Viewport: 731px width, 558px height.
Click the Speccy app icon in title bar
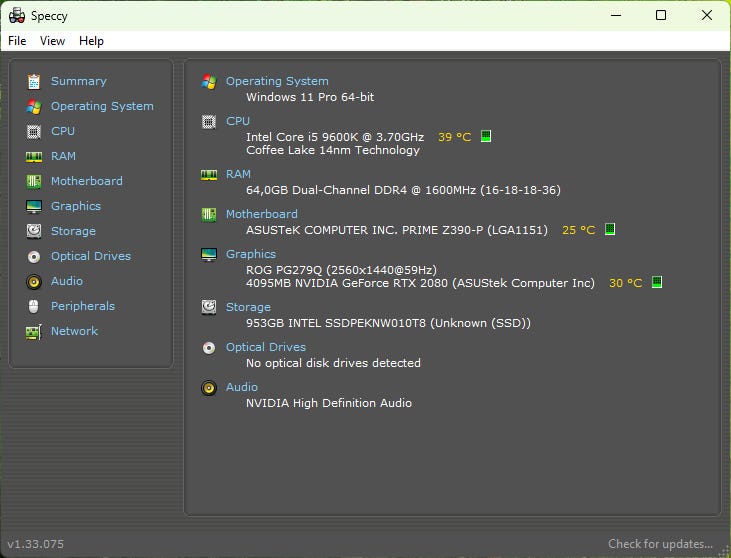tap(17, 15)
